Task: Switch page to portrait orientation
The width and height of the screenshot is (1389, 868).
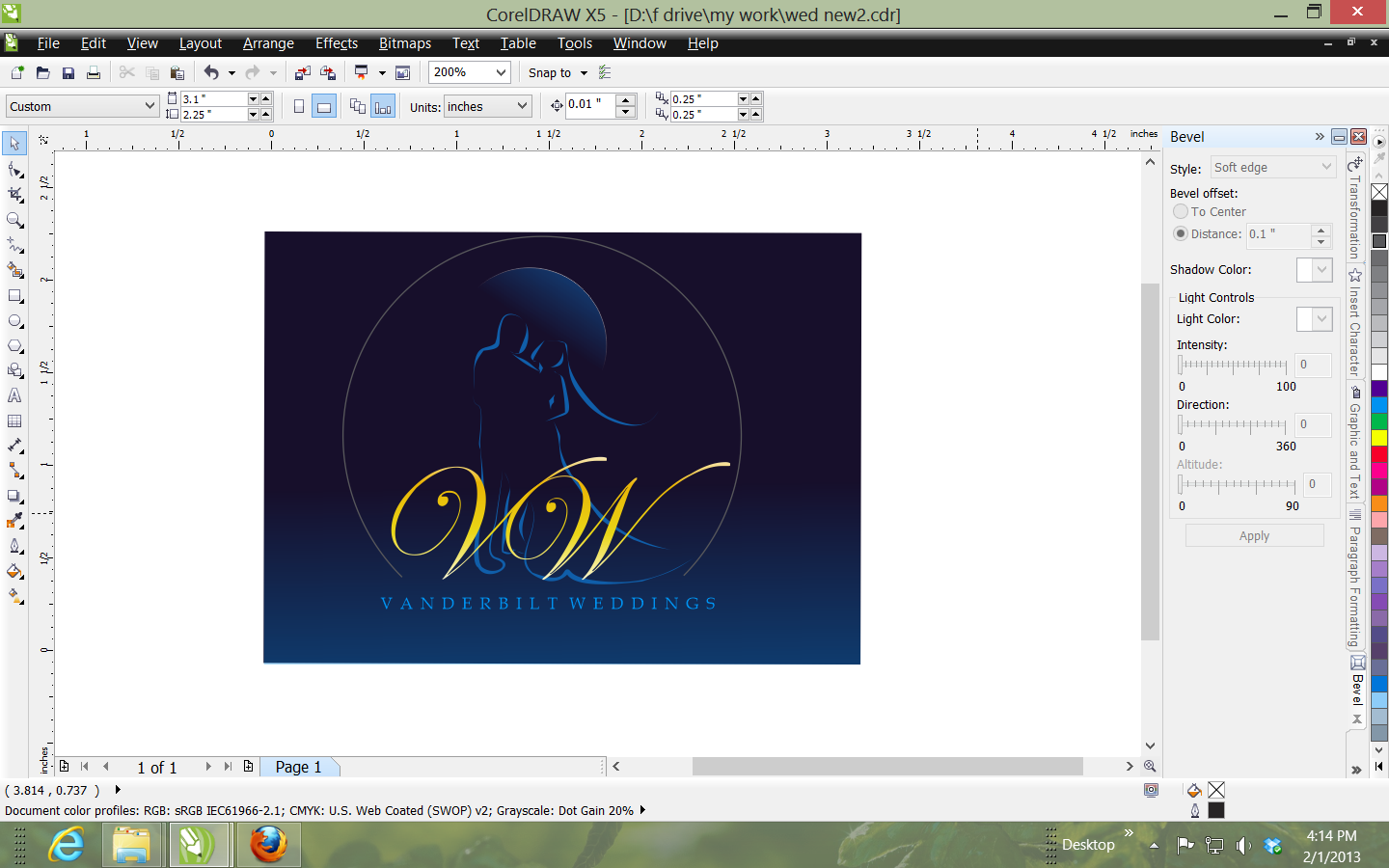Action: coord(299,107)
